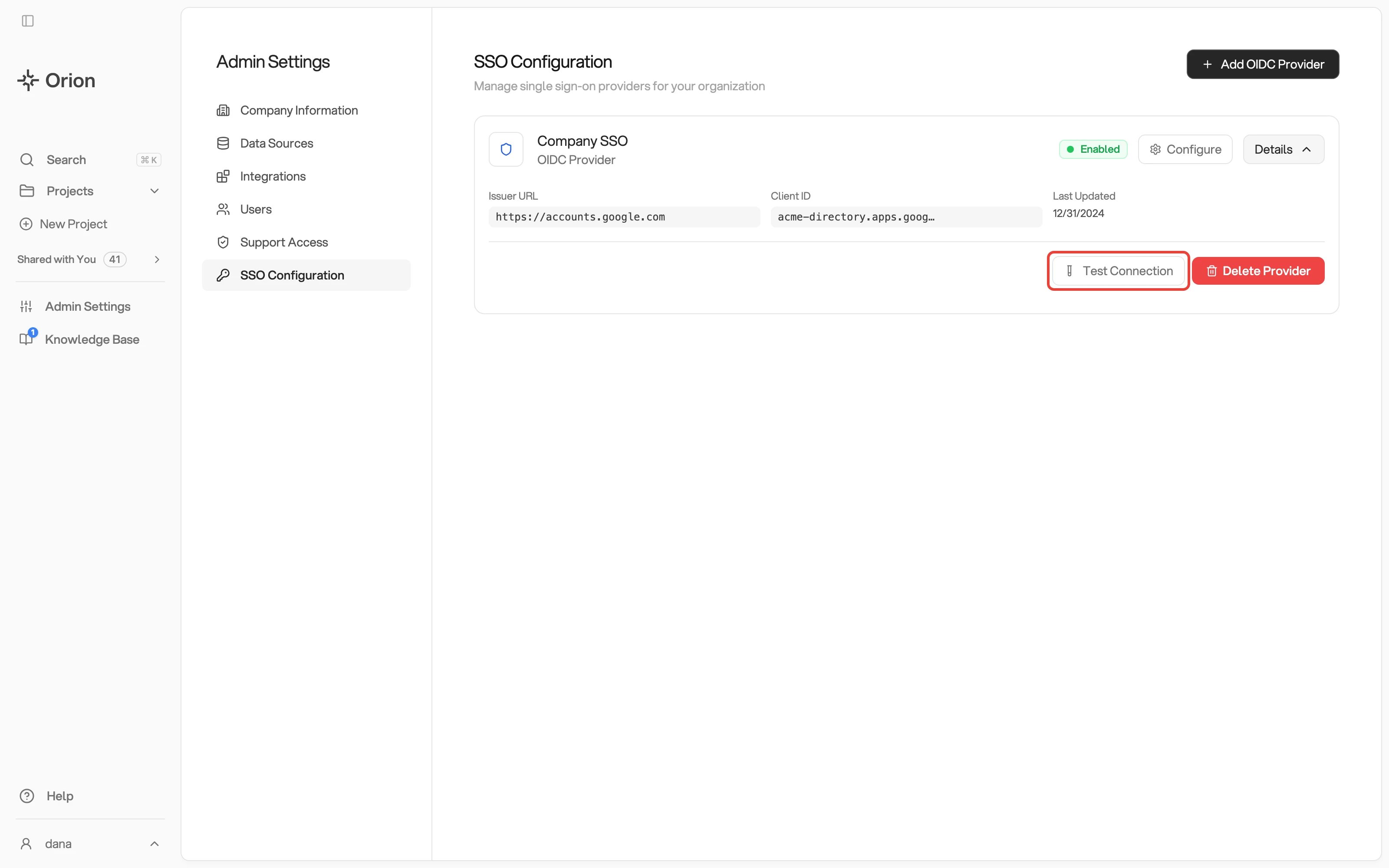The height and width of the screenshot is (868, 1389).
Task: Select Support Access in Admin Settings
Action: click(306, 242)
